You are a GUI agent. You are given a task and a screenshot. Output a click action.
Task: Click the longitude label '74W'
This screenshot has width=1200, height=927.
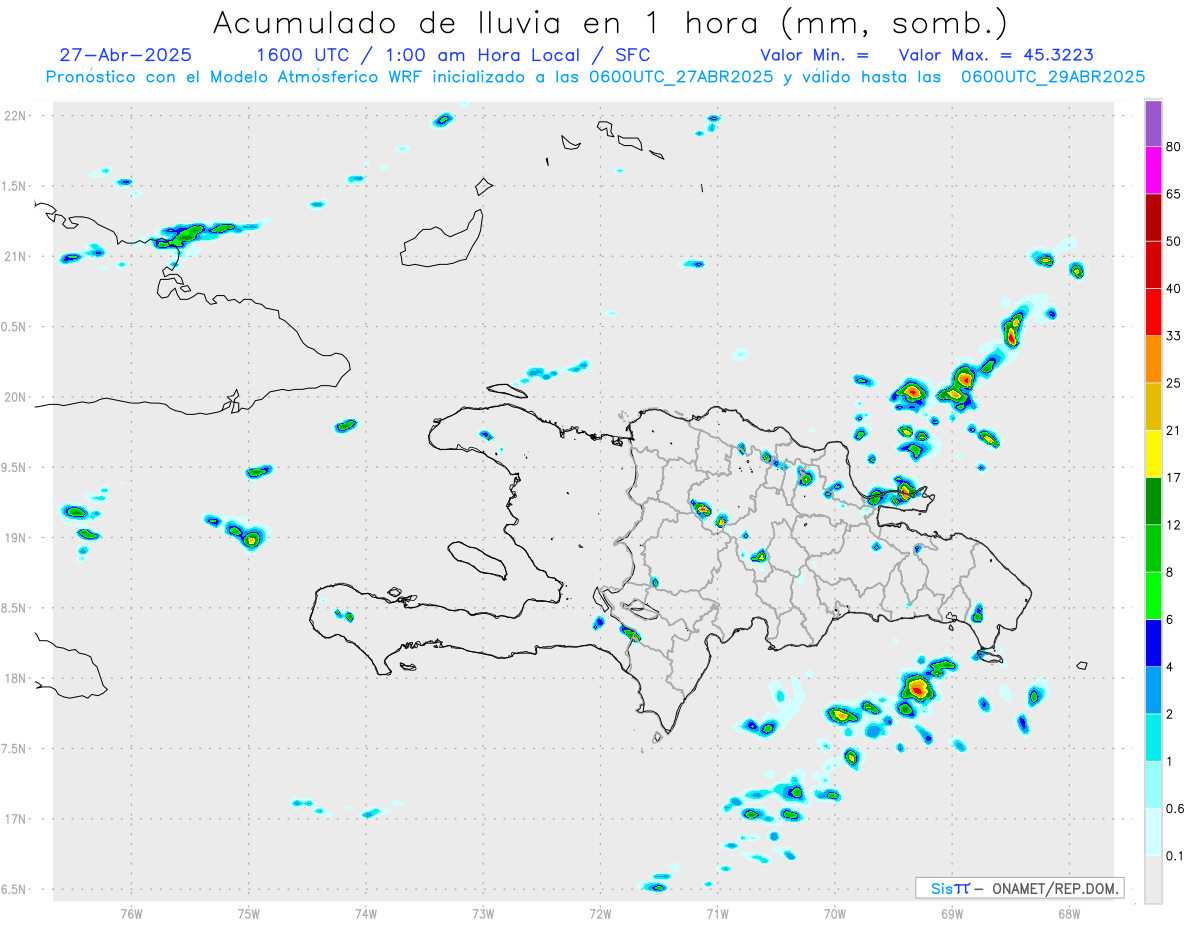coord(366,912)
